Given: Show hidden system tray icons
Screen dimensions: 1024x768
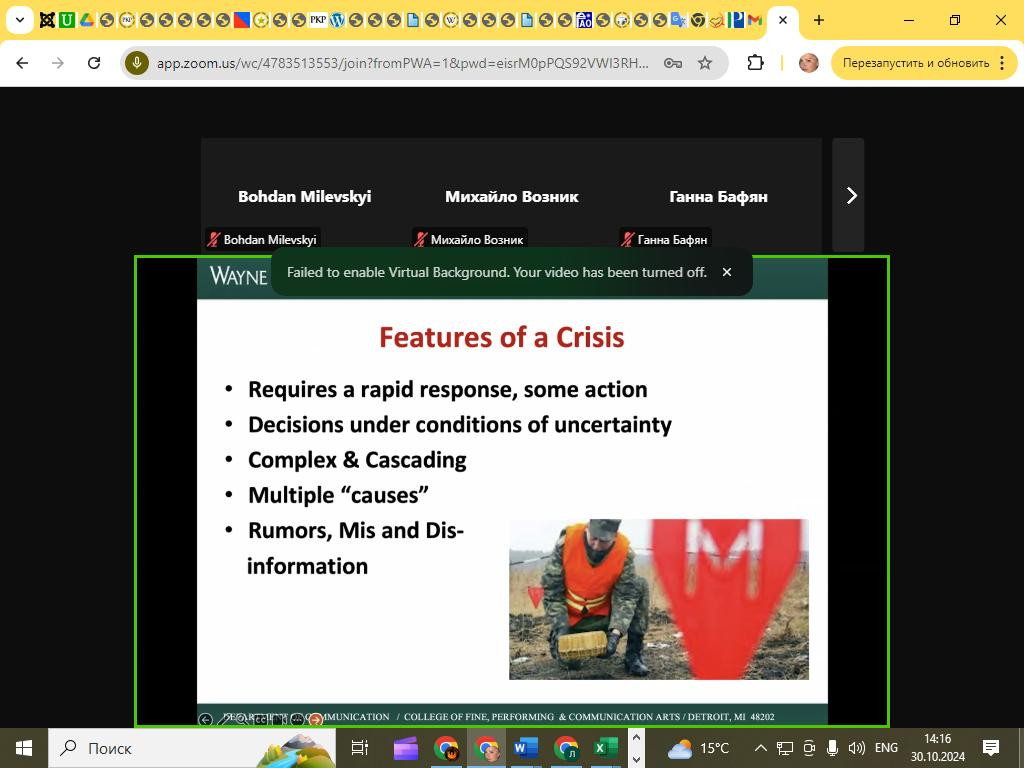Looking at the screenshot, I should coord(760,748).
